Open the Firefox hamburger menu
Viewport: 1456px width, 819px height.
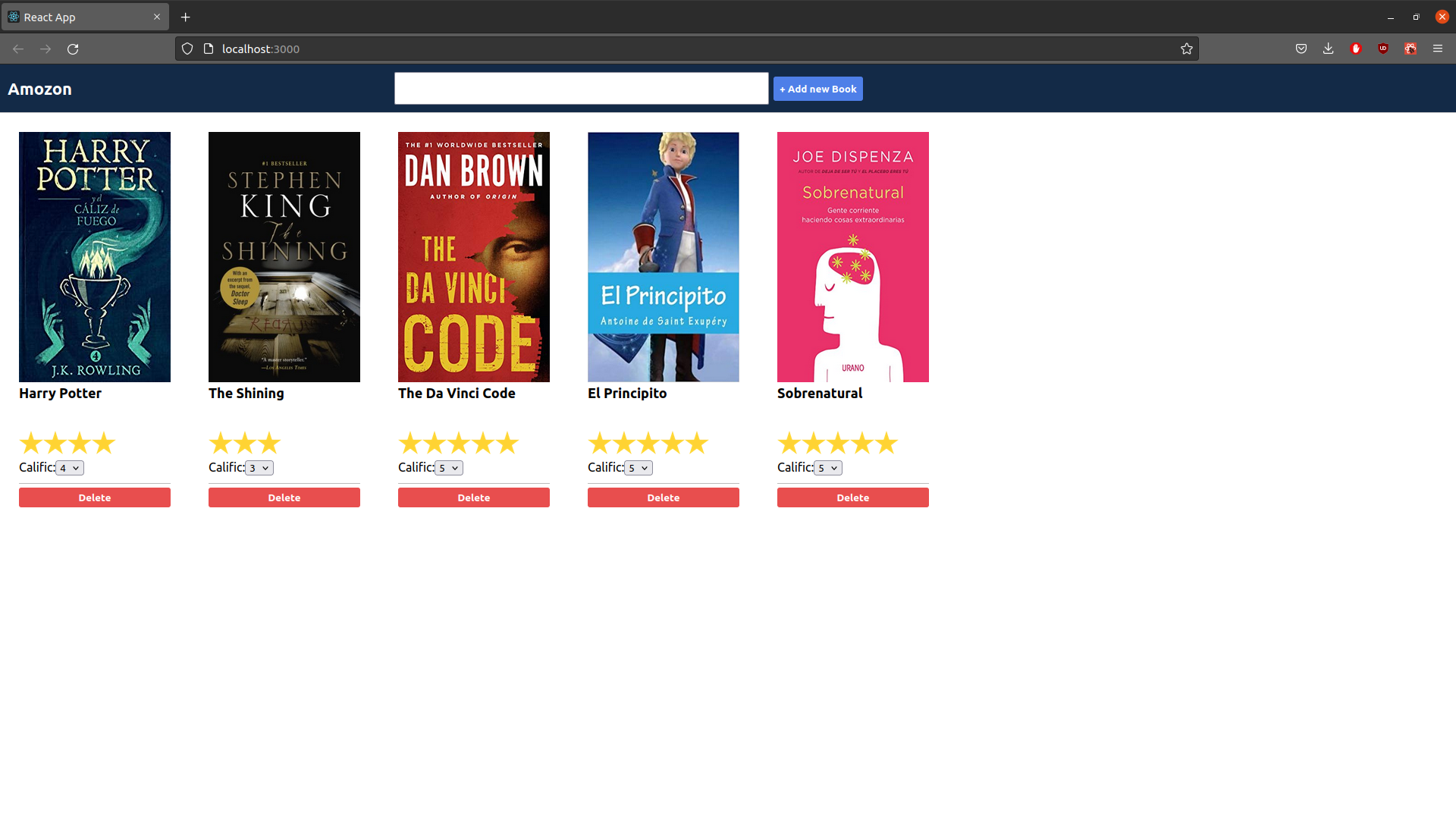point(1438,49)
